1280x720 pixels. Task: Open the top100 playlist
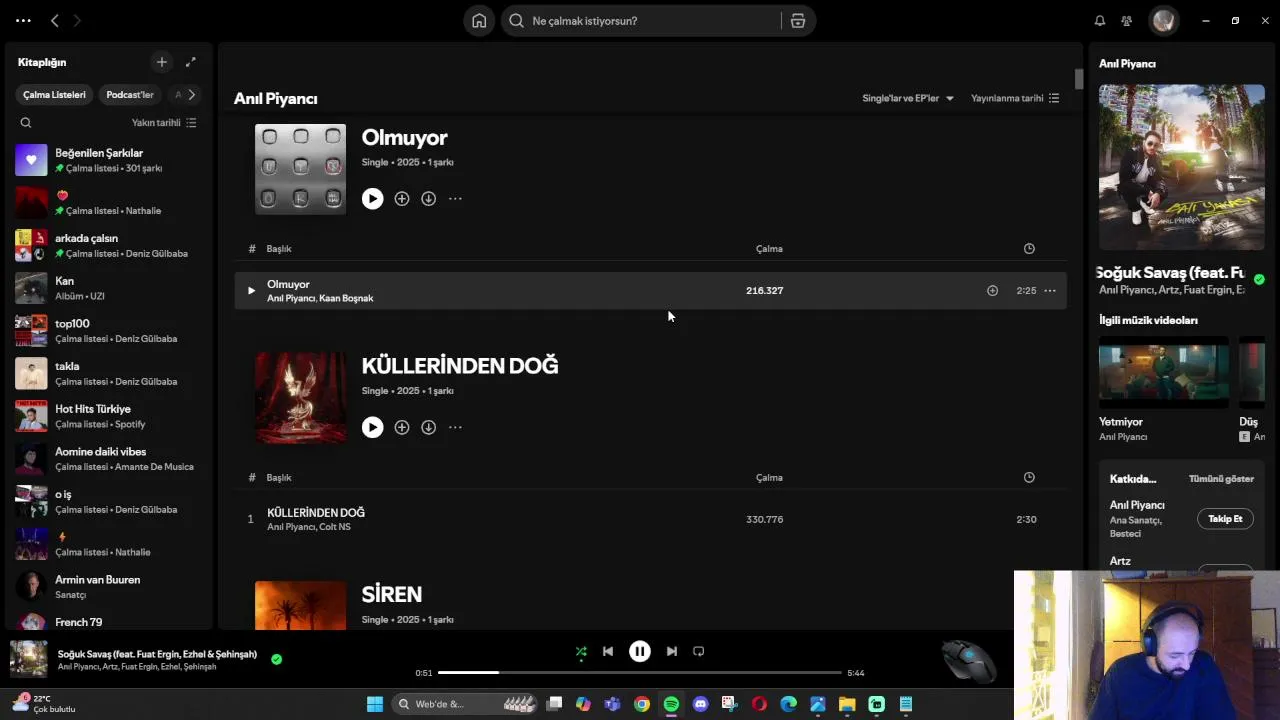pyautogui.click(x=108, y=331)
